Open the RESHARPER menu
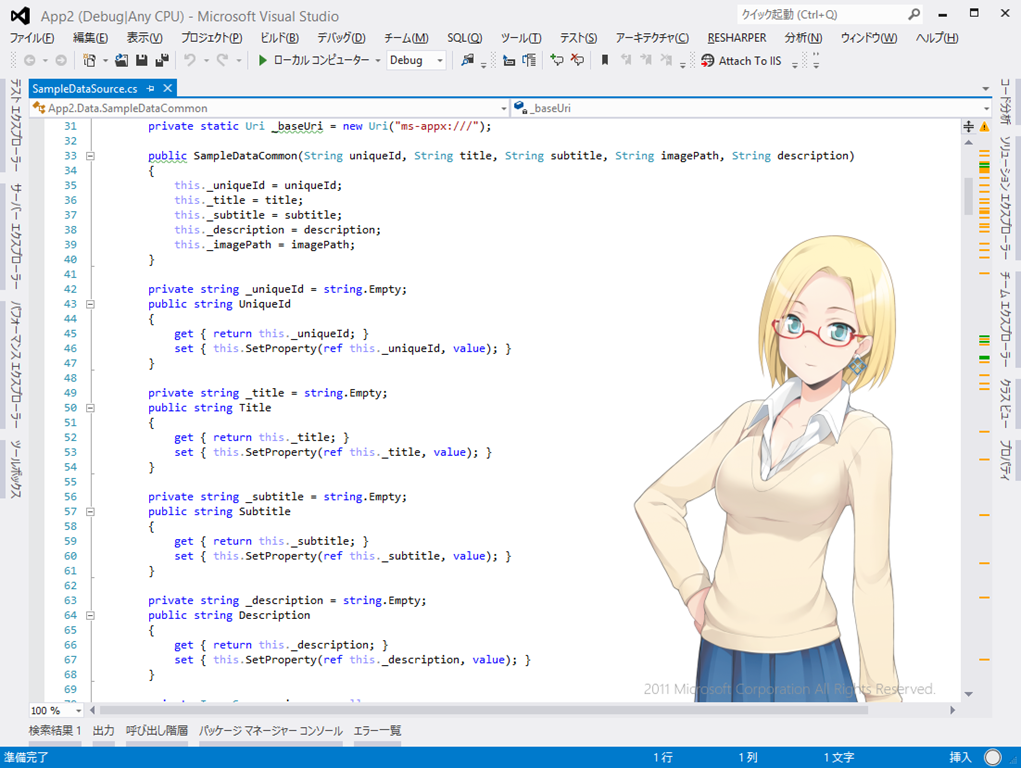Viewport: 1021px width, 768px height. 736,38
